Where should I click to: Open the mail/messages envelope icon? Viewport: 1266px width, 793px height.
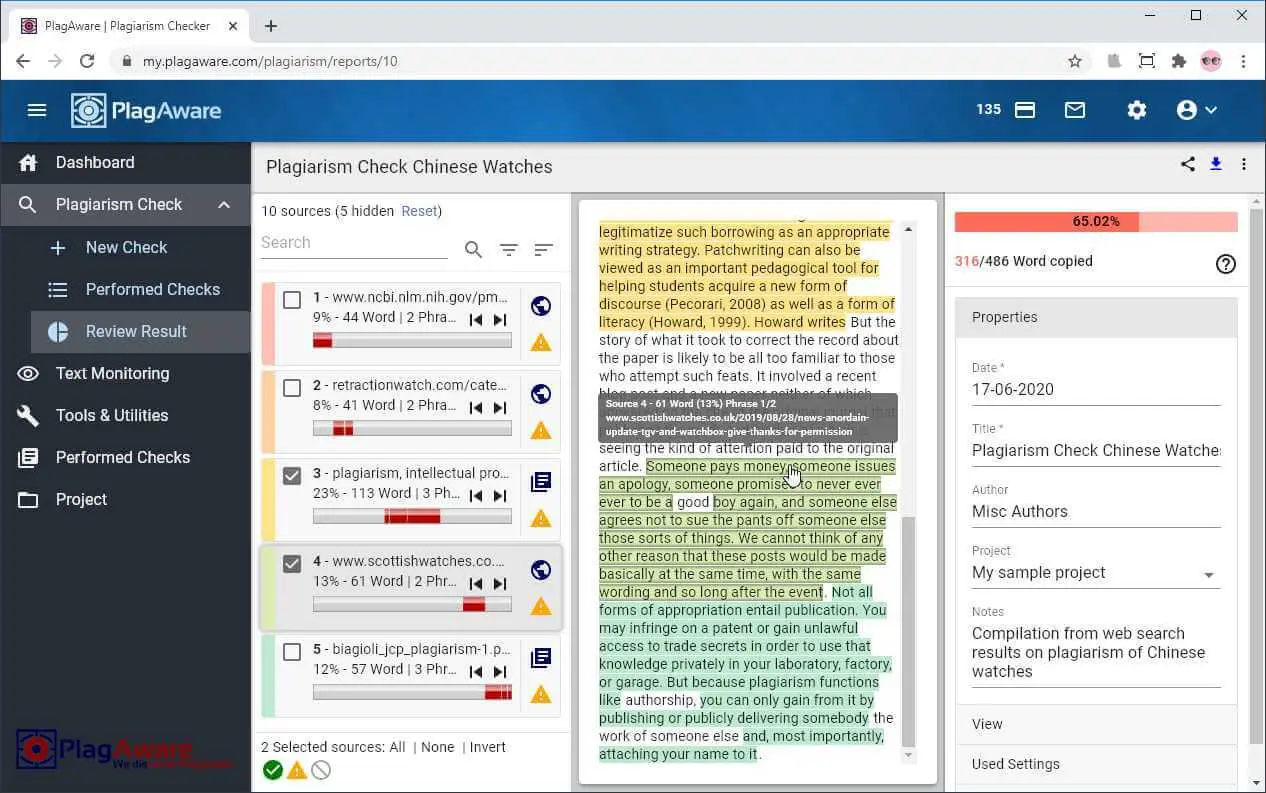click(x=1075, y=110)
